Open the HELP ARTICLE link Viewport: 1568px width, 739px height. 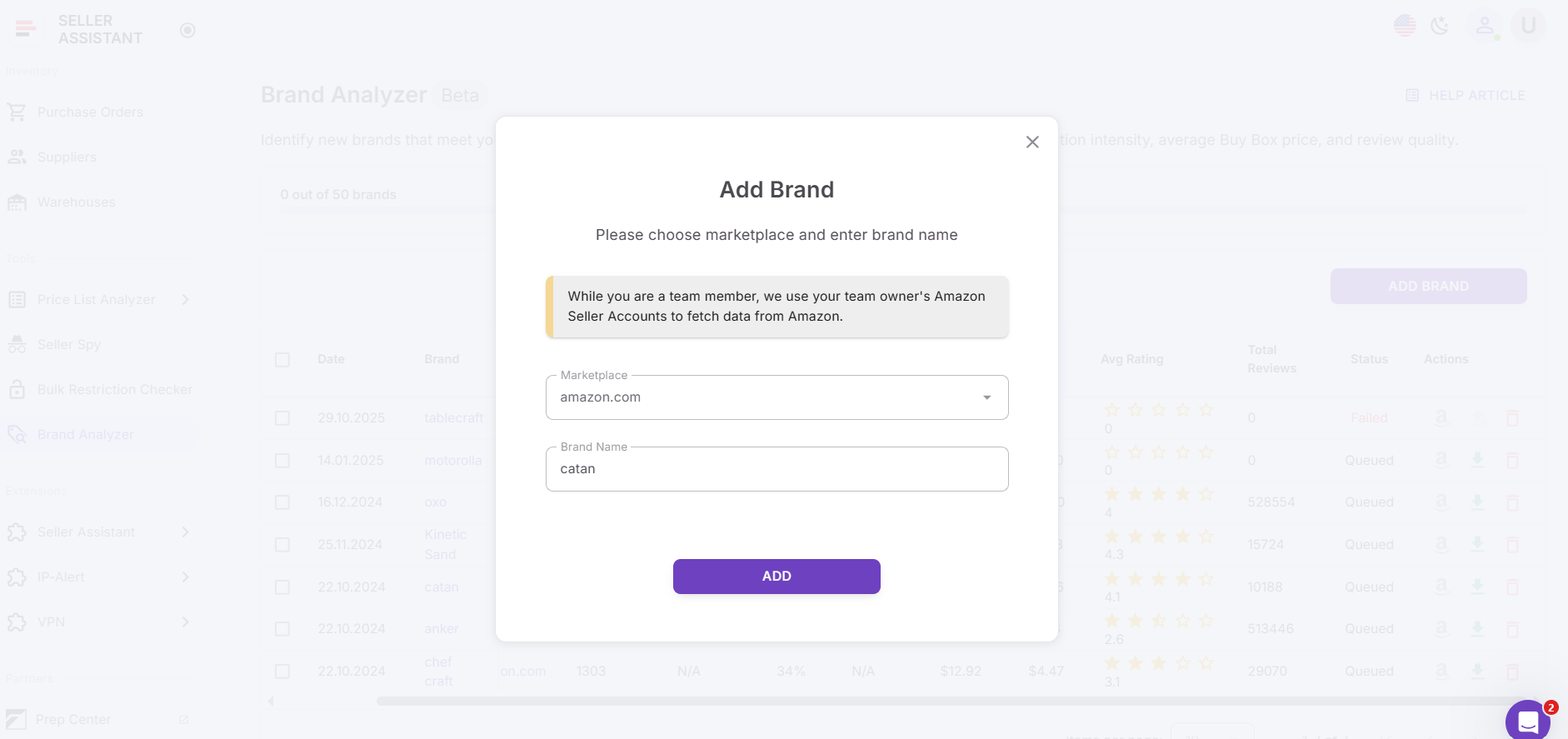click(1465, 95)
